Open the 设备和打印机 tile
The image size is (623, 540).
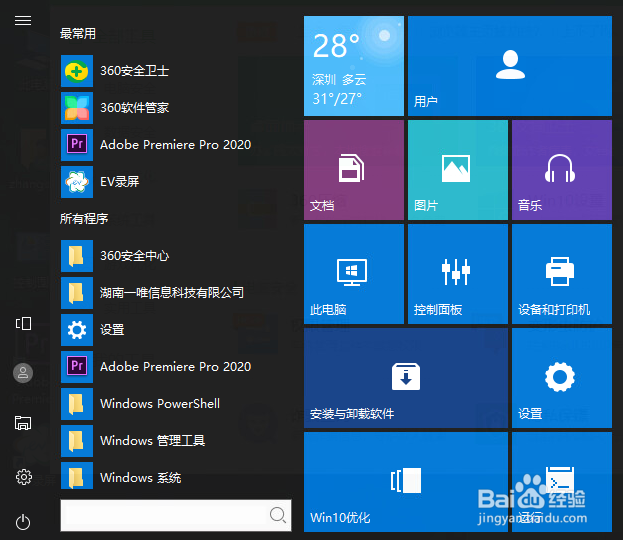(x=562, y=274)
